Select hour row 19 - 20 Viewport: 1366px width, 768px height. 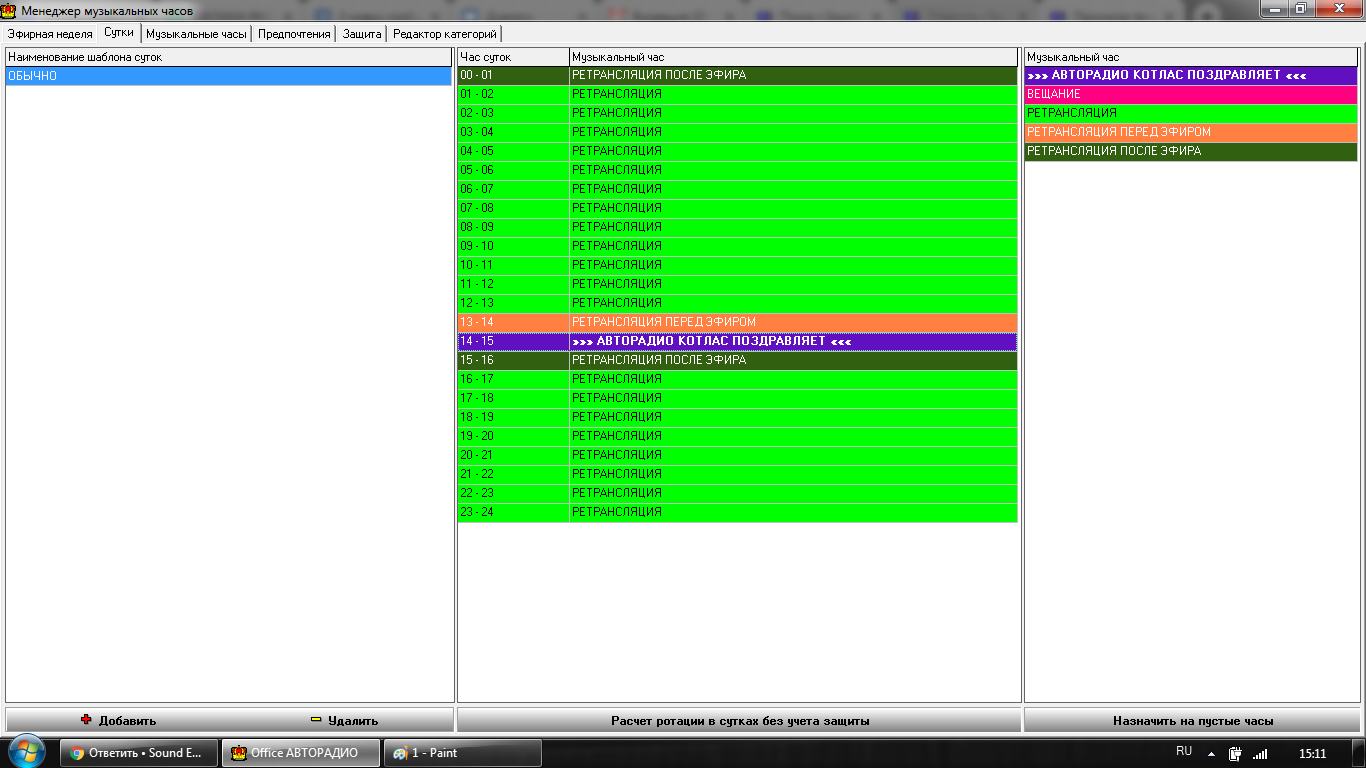coord(737,437)
